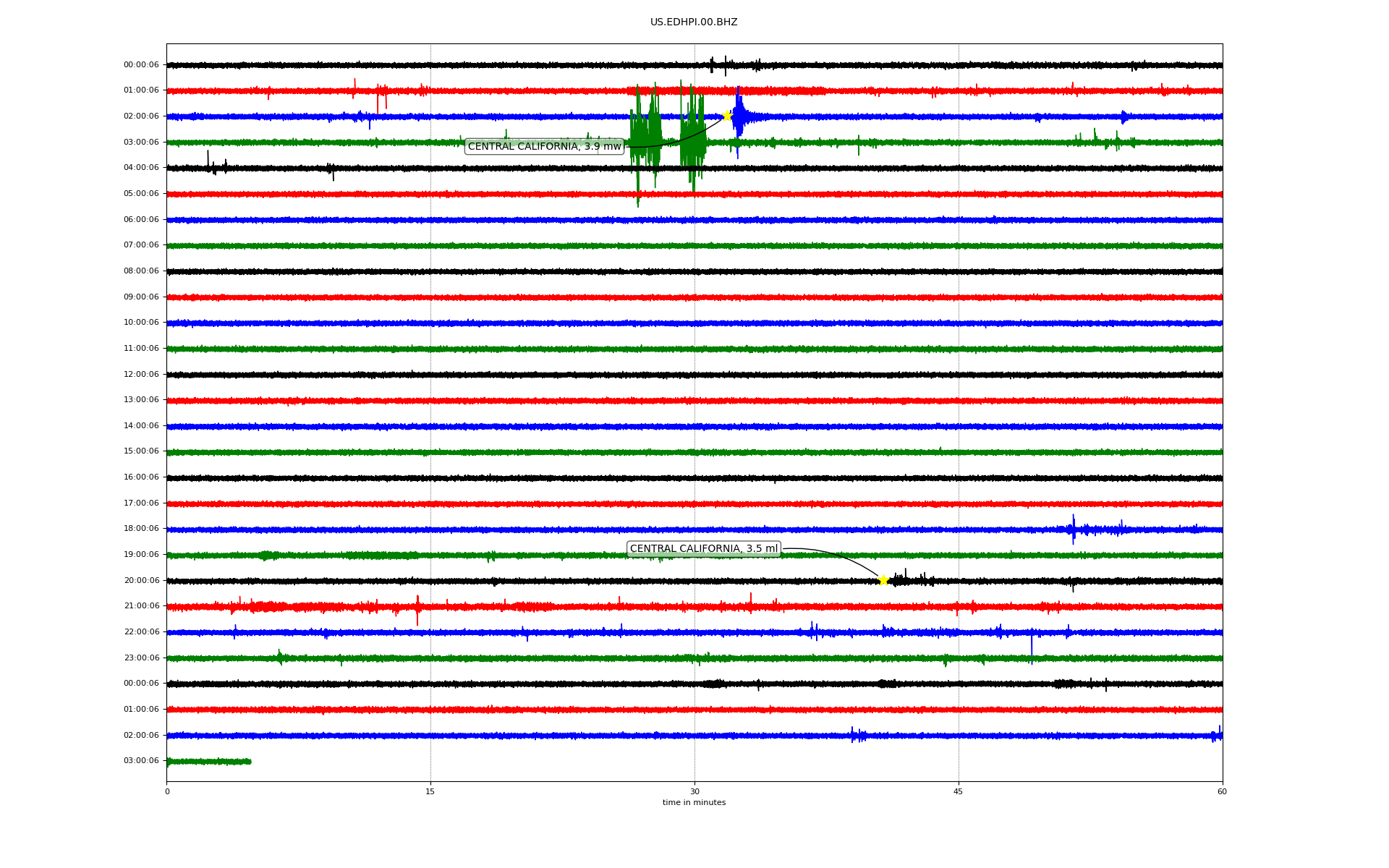
Task: Click the blue spike on the 18:00:06 trace
Action: pos(1073,528)
